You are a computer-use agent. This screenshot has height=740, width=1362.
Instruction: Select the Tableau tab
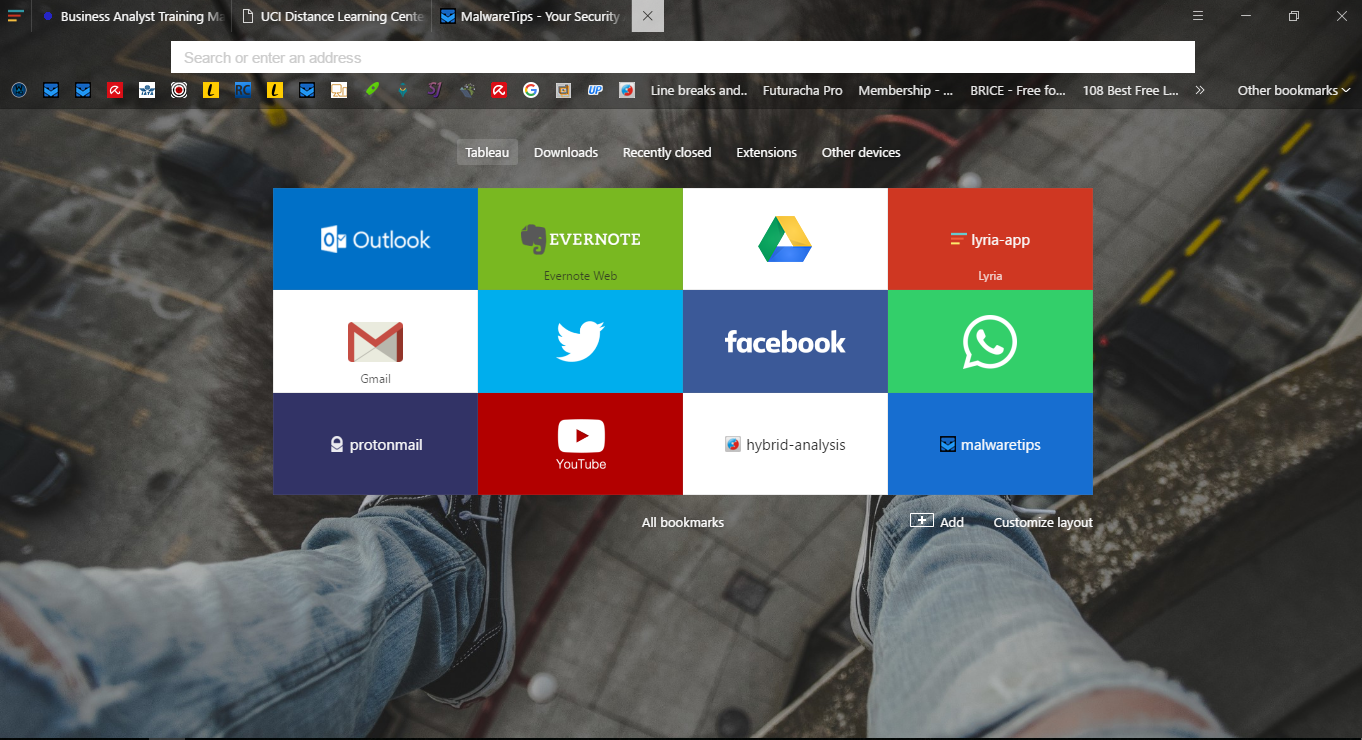pos(487,152)
